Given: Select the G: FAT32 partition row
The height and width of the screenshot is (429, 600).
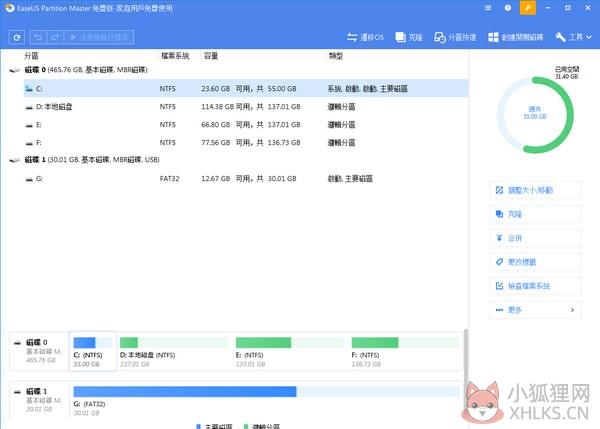Looking at the screenshot, I should [246, 178].
